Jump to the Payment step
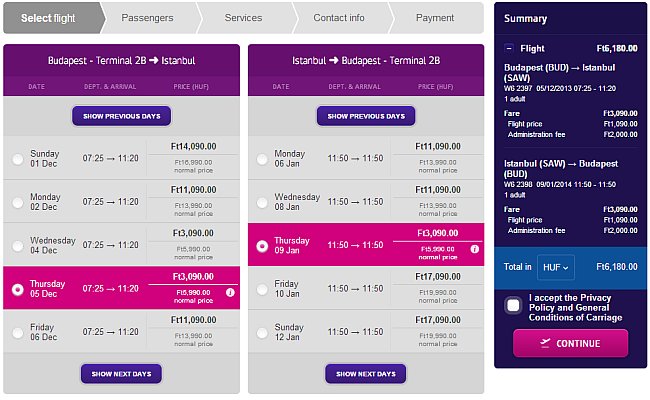 pos(434,18)
